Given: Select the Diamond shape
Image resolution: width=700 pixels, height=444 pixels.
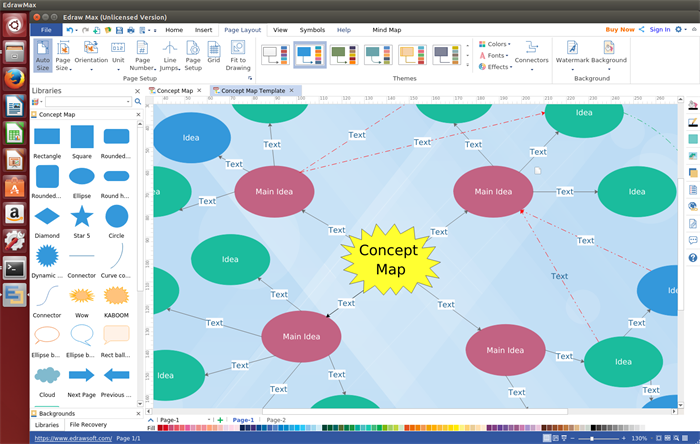Looking at the screenshot, I should coord(47,217).
